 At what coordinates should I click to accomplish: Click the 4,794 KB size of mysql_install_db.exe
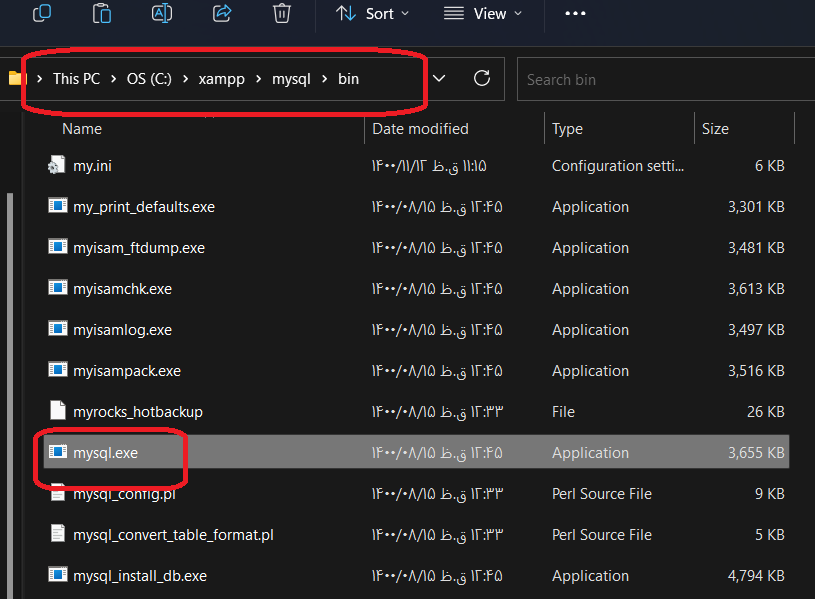[x=756, y=576]
